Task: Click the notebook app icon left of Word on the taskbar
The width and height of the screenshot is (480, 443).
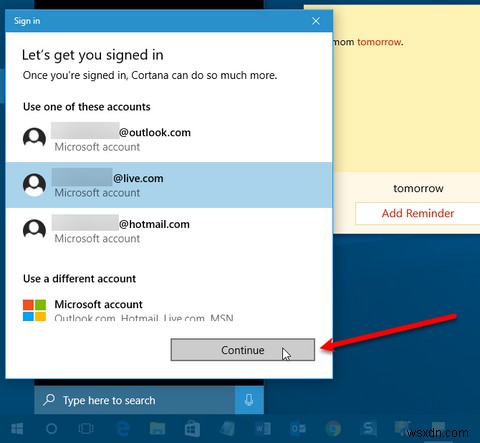Action: pyautogui.click(x=228, y=429)
